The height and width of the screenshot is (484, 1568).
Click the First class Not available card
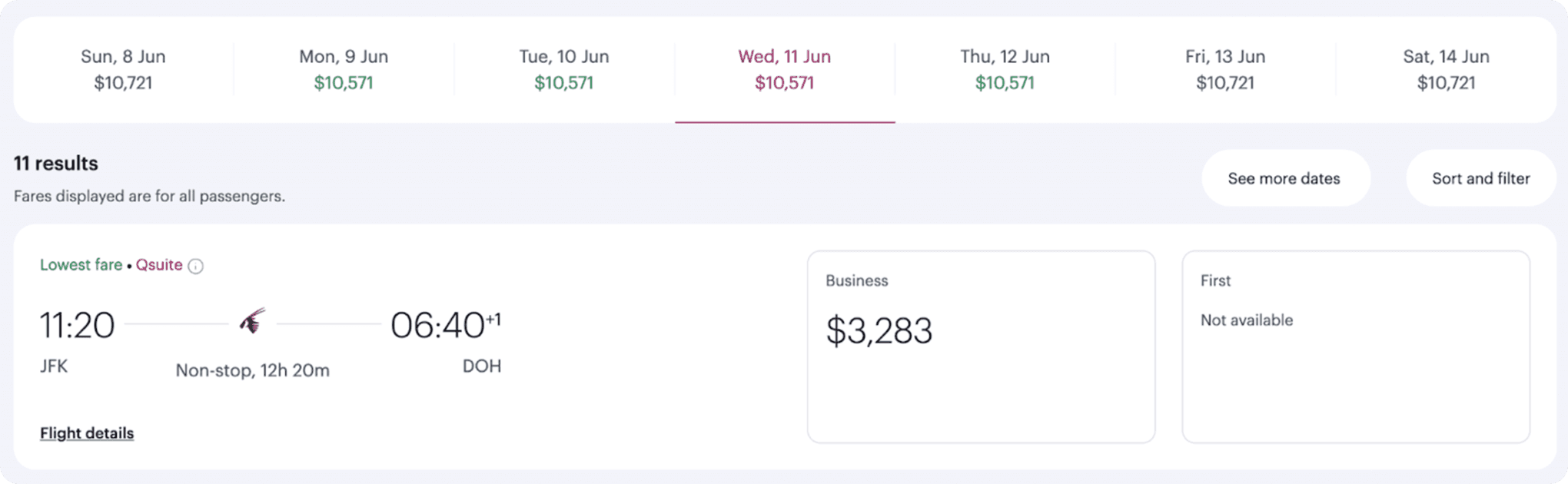(1356, 346)
